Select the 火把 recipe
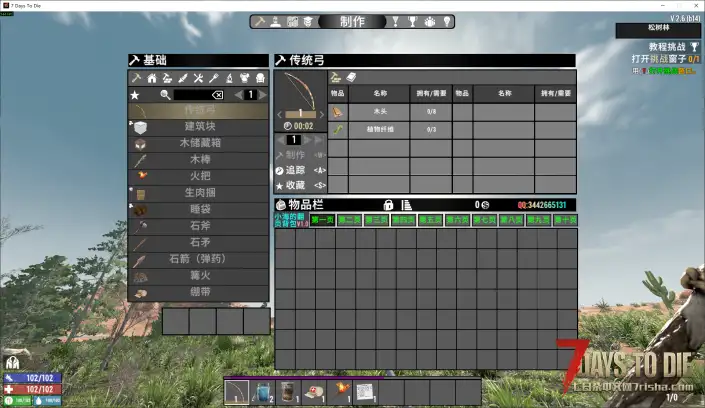The height and width of the screenshot is (408, 705). 198,176
